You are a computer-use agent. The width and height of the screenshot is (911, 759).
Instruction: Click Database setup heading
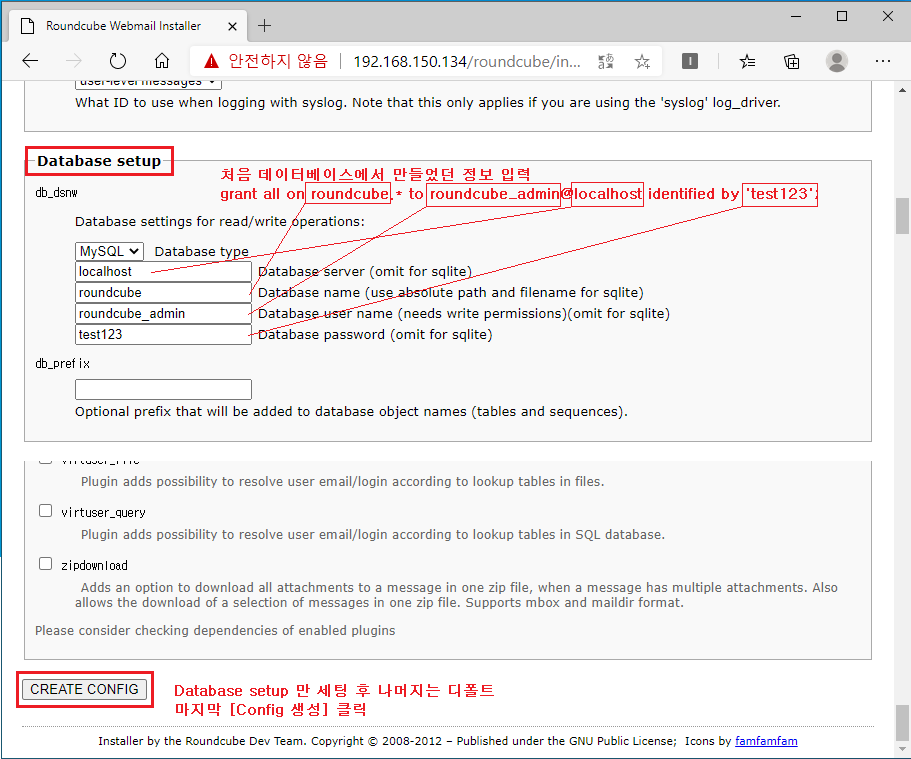[x=99, y=161]
